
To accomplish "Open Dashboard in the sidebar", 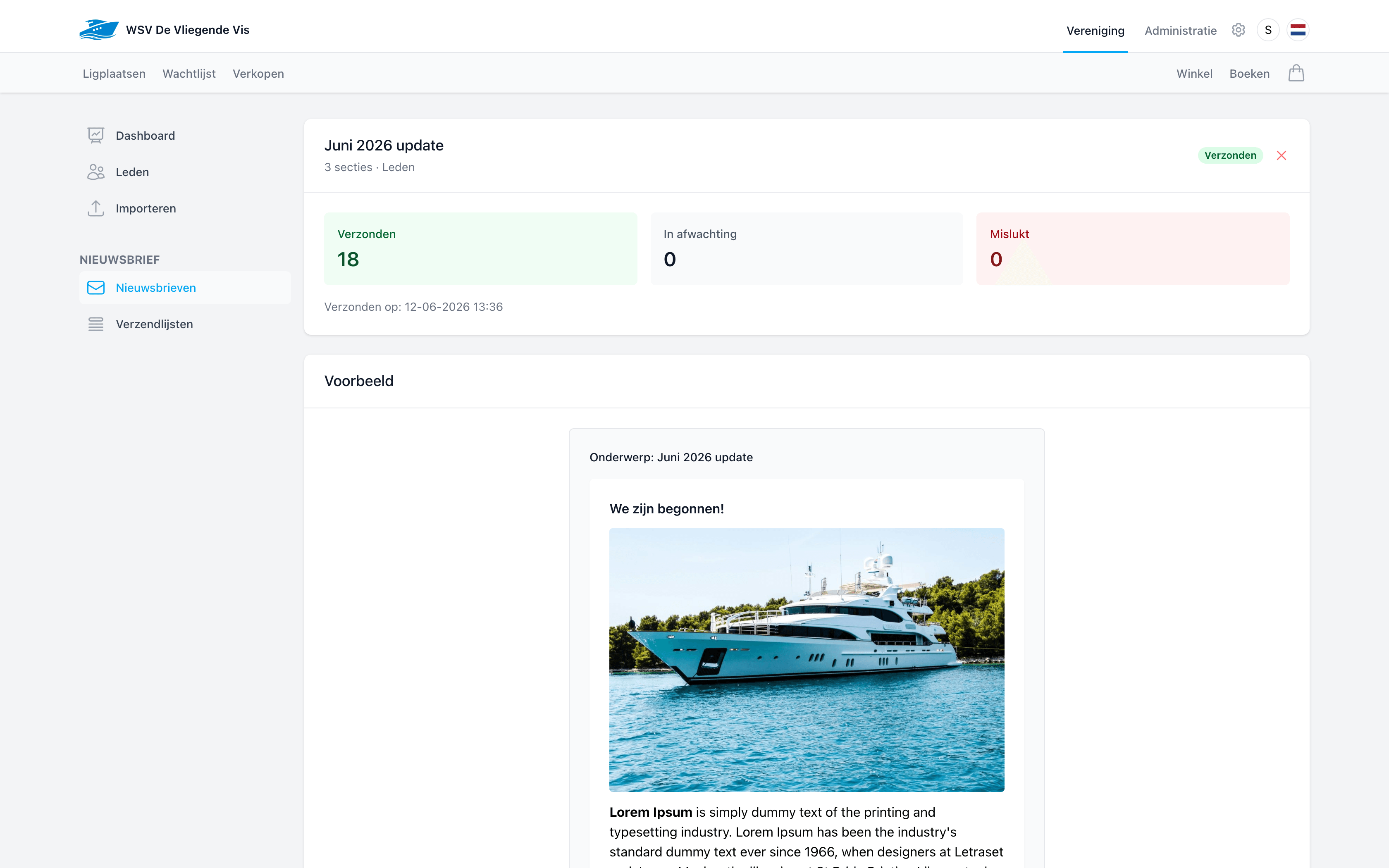I will tap(185, 136).
